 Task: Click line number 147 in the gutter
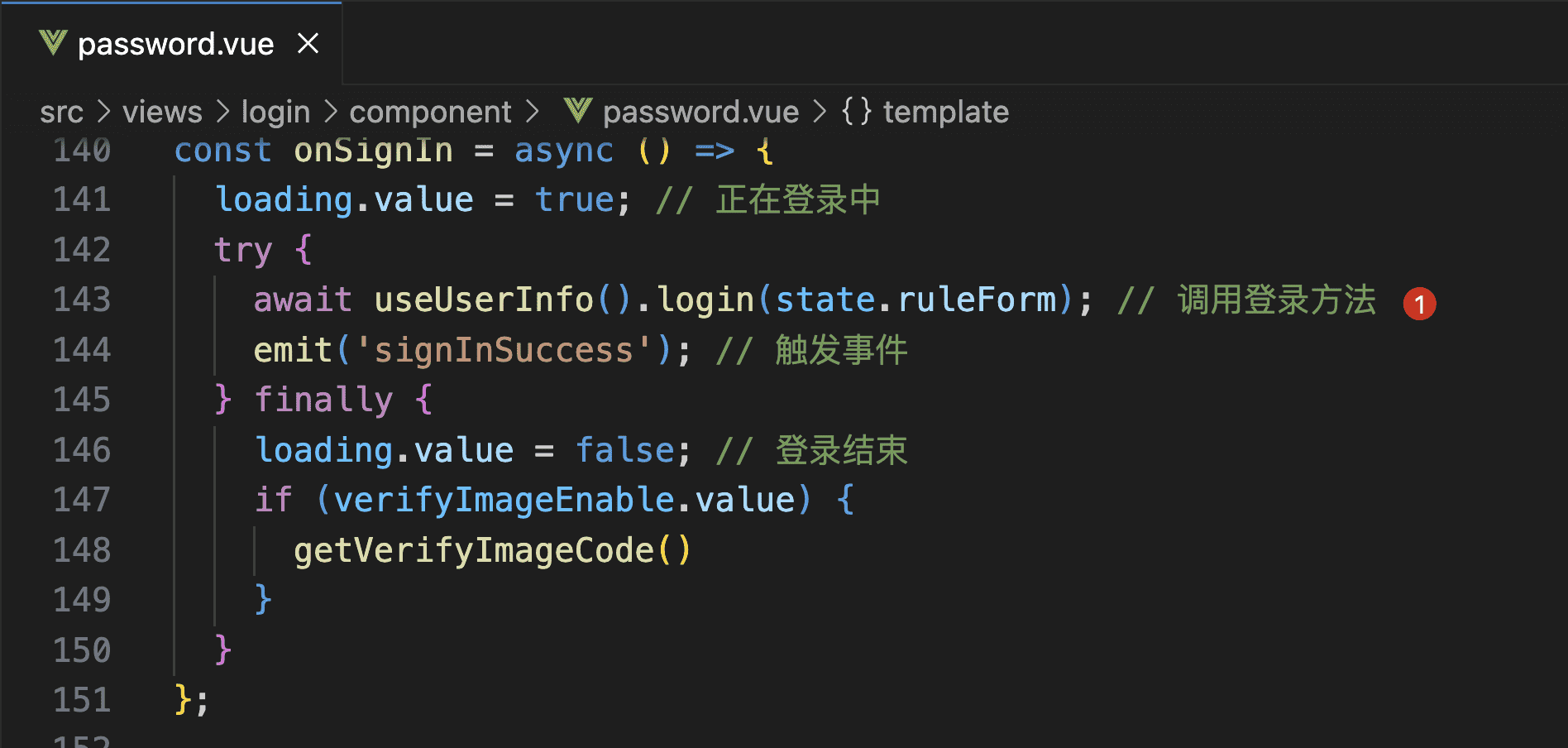click(x=82, y=500)
